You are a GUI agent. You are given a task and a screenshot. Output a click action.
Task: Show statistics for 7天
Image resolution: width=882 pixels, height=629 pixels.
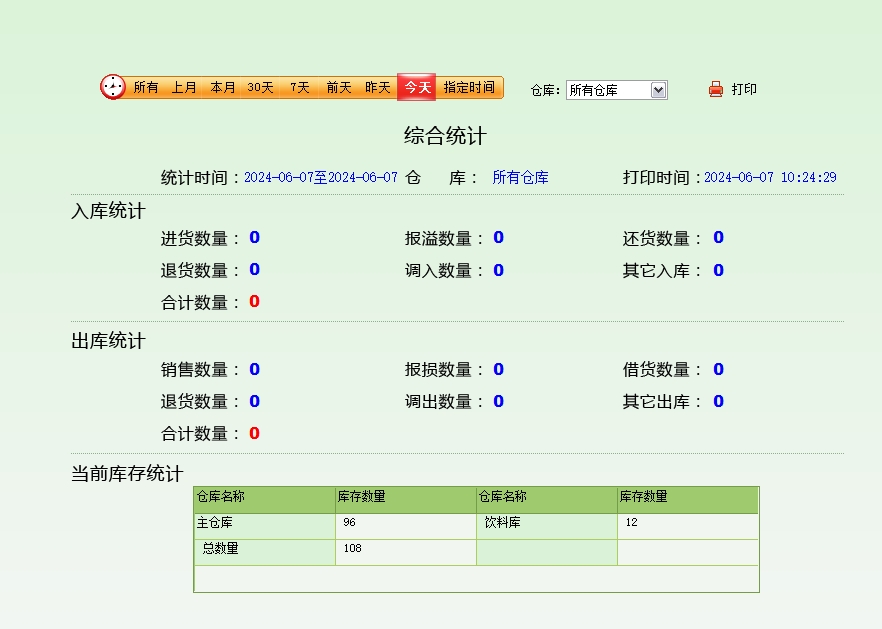[300, 88]
